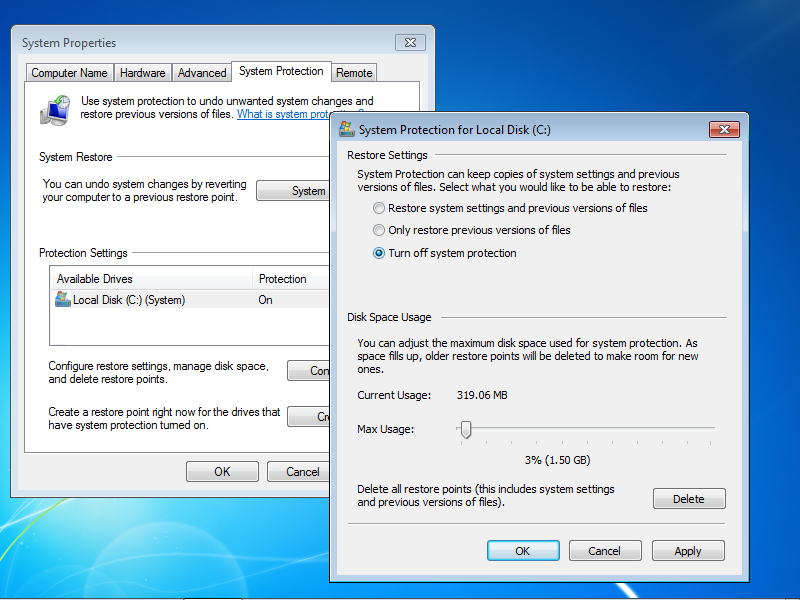This screenshot has width=800, height=600.
Task: Click the 3% (1.50 GB) max usage label
Action: pyautogui.click(x=558, y=460)
